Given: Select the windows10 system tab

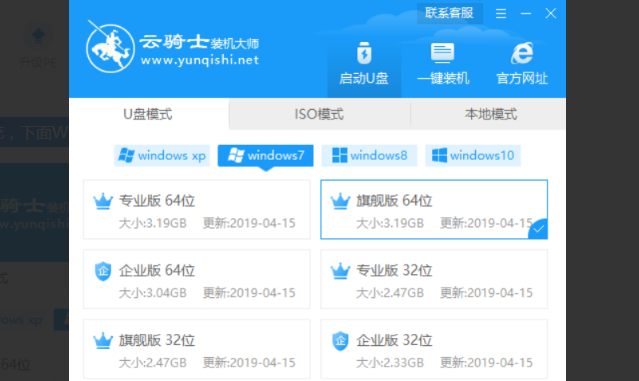Looking at the screenshot, I should (x=473, y=155).
